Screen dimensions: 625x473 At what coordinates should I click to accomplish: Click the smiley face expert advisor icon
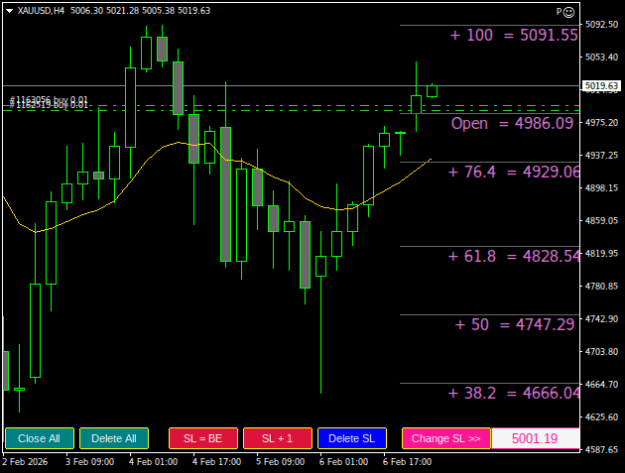pyautogui.click(x=569, y=12)
